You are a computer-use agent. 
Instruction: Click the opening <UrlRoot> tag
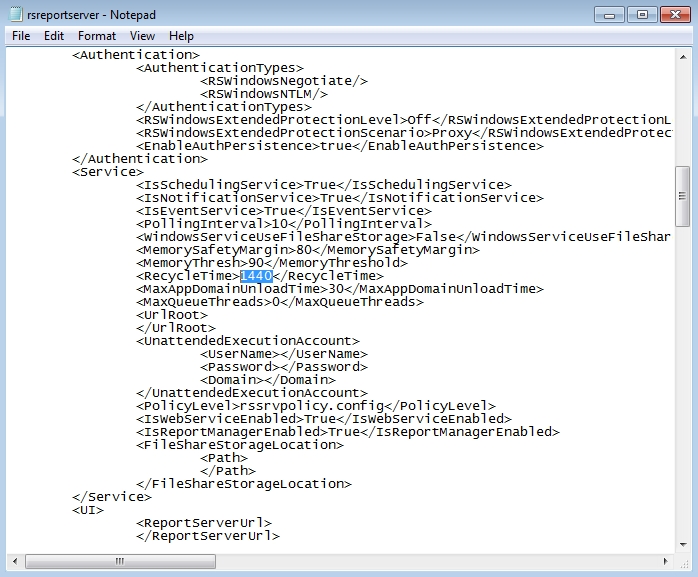(x=172, y=315)
